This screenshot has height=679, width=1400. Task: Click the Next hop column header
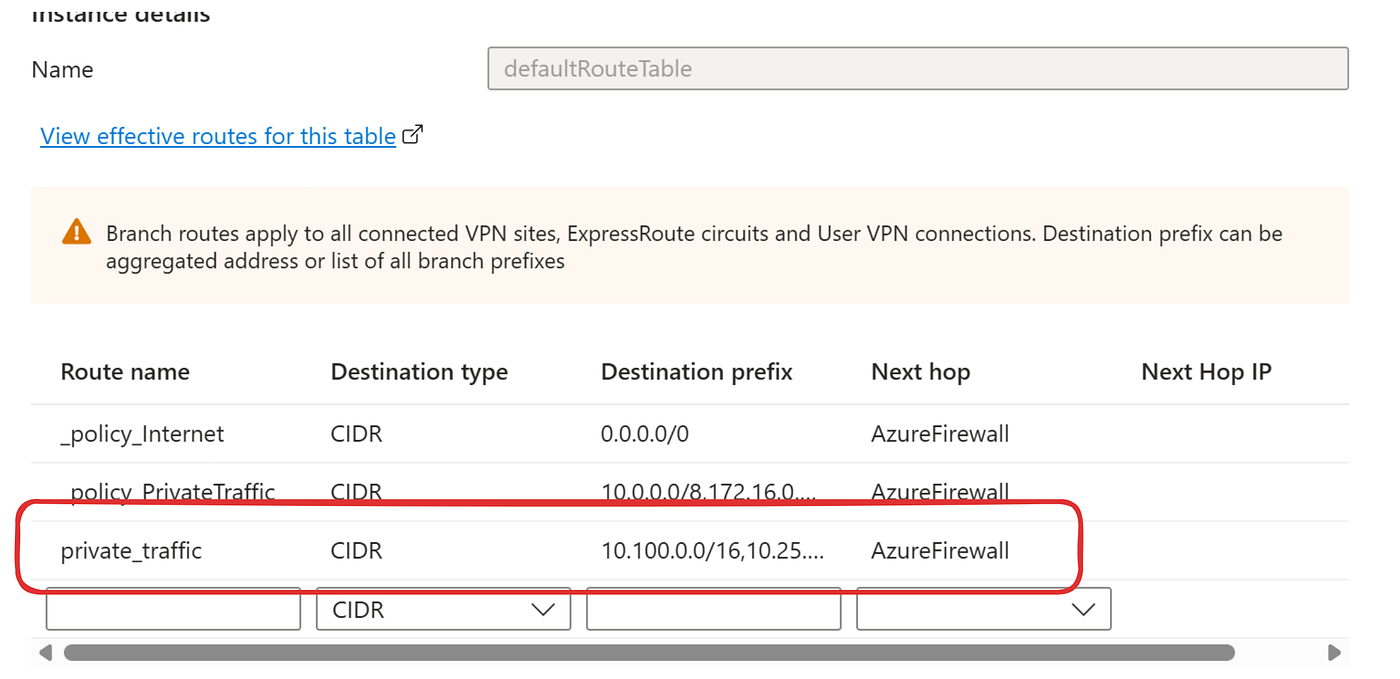tap(921, 372)
